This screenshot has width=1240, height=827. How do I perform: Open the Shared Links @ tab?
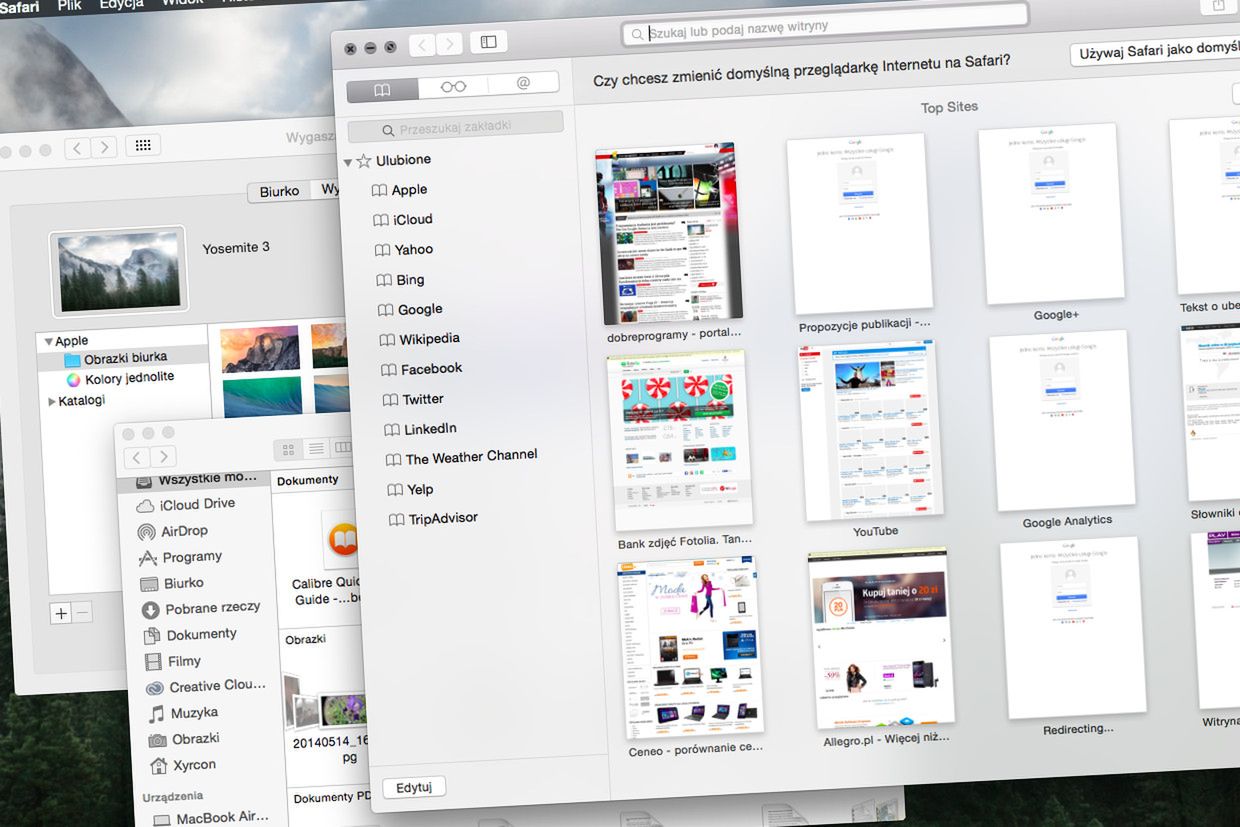(x=523, y=83)
